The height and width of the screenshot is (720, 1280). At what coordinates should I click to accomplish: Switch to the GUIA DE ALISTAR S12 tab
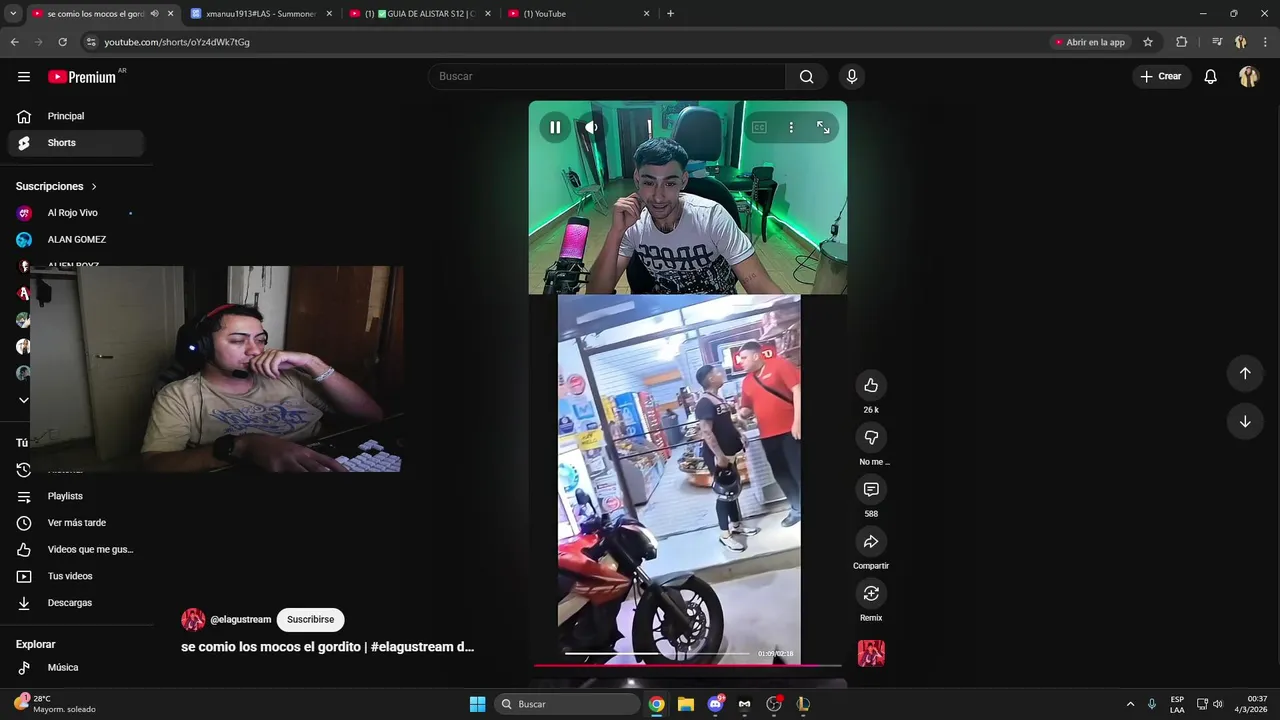(420, 14)
